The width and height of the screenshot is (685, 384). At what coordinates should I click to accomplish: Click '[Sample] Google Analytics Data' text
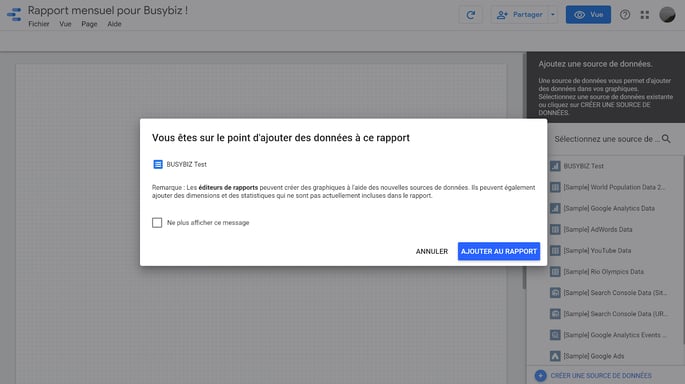609,208
